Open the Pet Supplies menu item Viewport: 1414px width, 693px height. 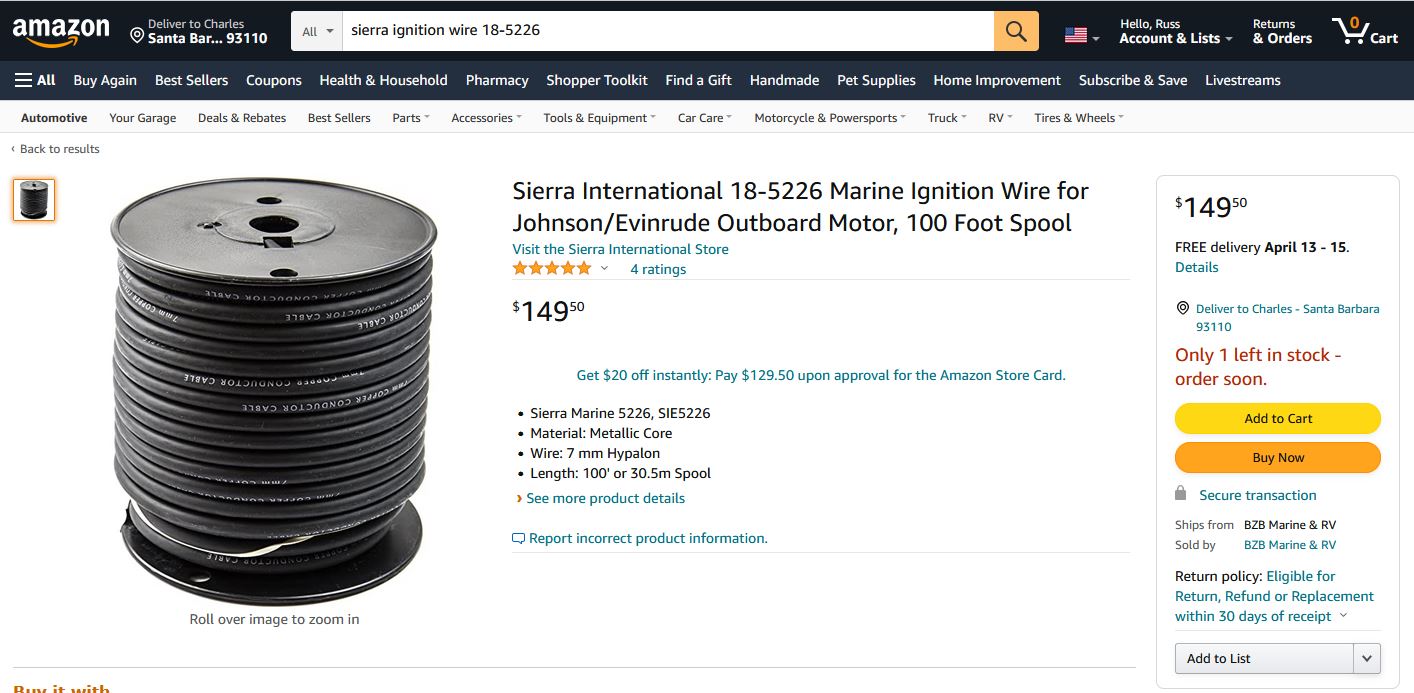click(x=876, y=80)
